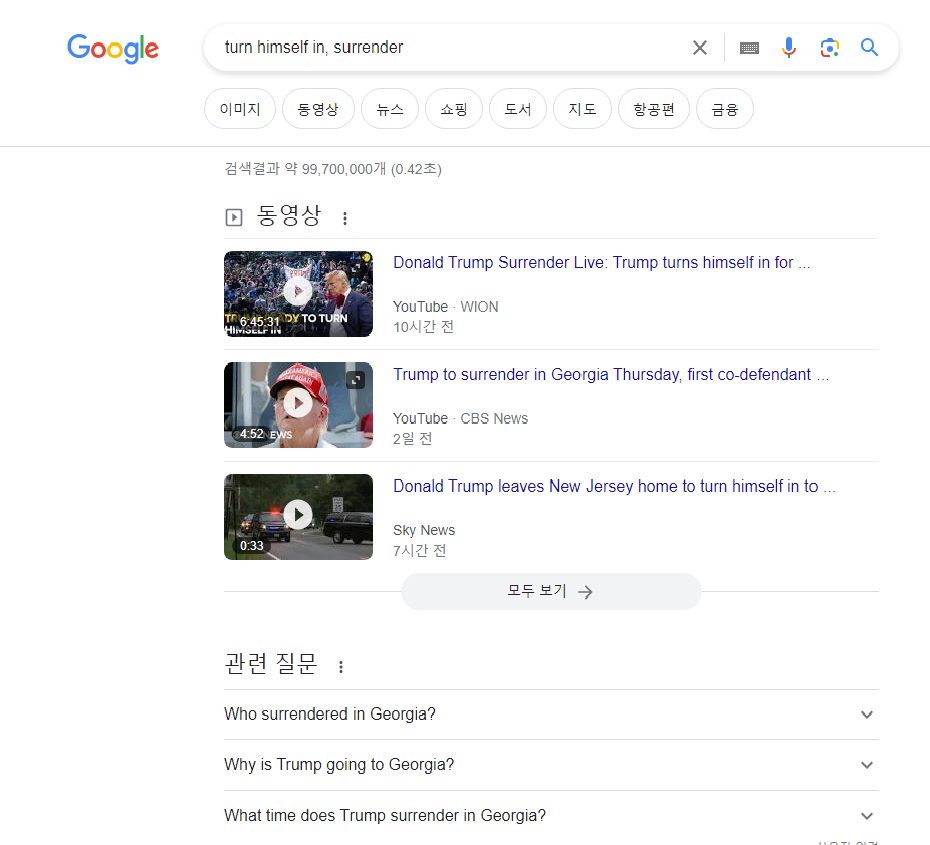
Task: Open the three-dot menu beside 동영상 heading
Action: click(x=345, y=218)
